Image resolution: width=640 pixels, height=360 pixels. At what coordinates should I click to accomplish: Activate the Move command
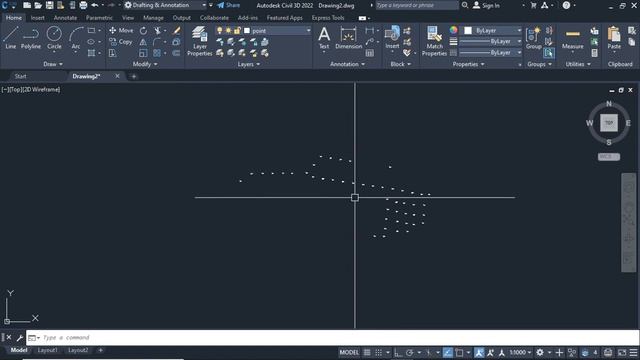pyautogui.click(x=121, y=31)
